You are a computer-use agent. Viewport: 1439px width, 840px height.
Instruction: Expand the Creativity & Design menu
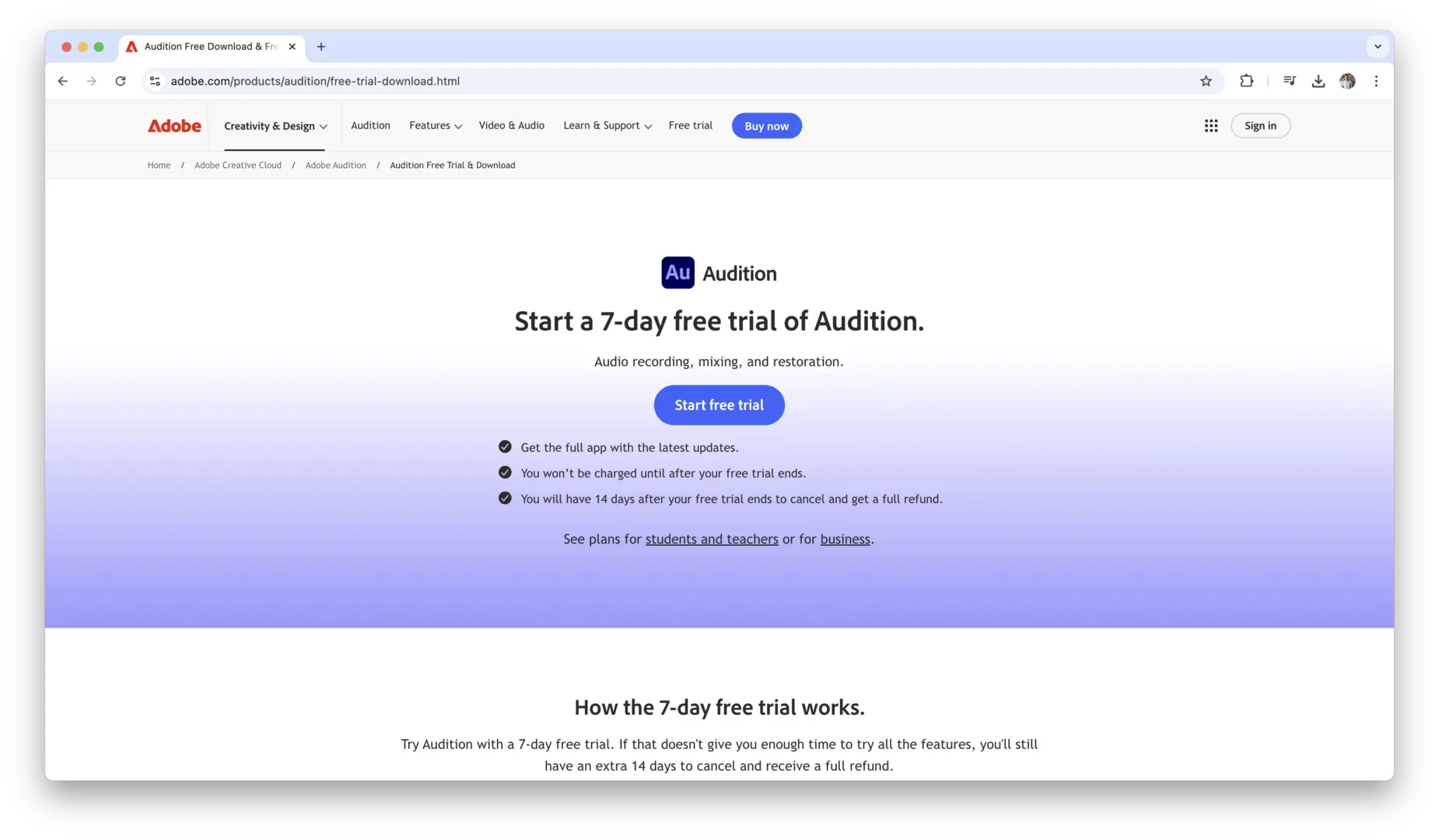[275, 126]
